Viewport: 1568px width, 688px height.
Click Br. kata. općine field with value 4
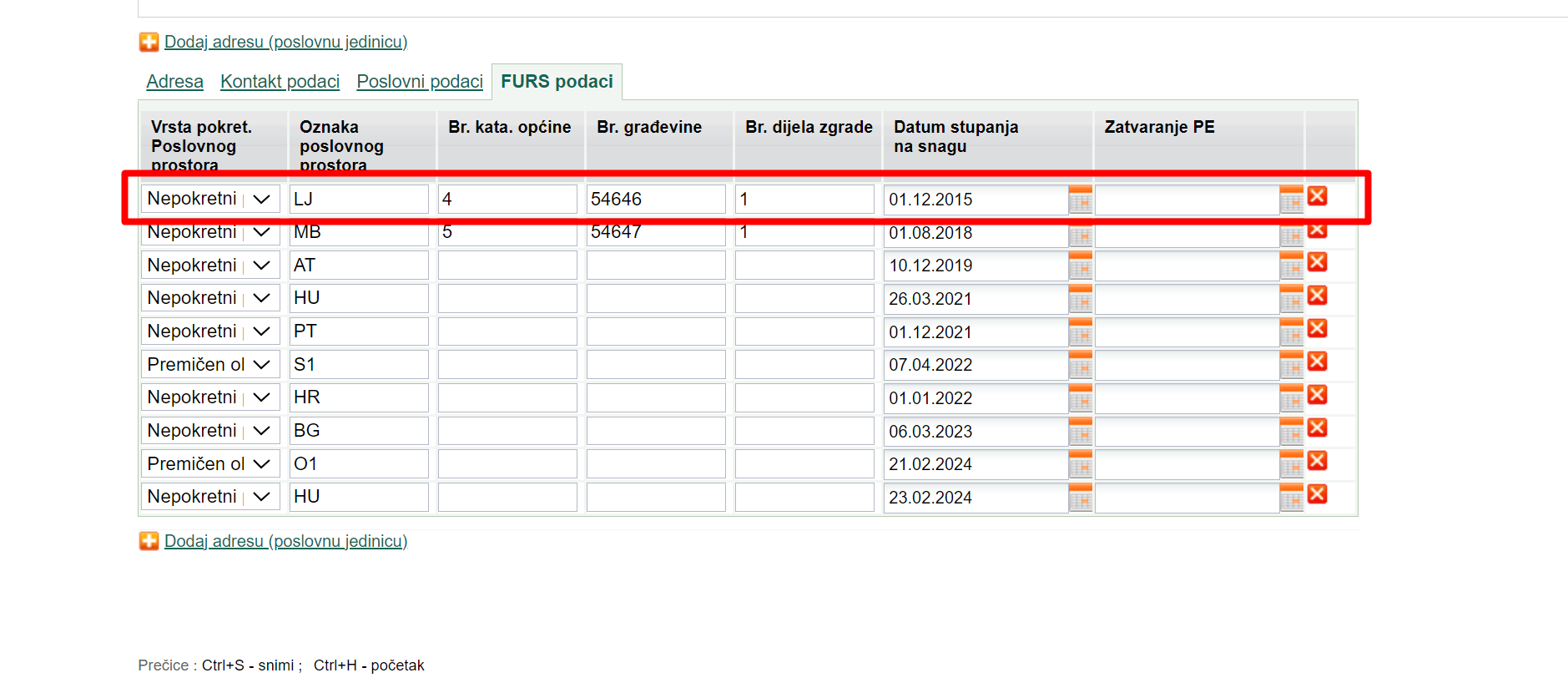(507, 199)
